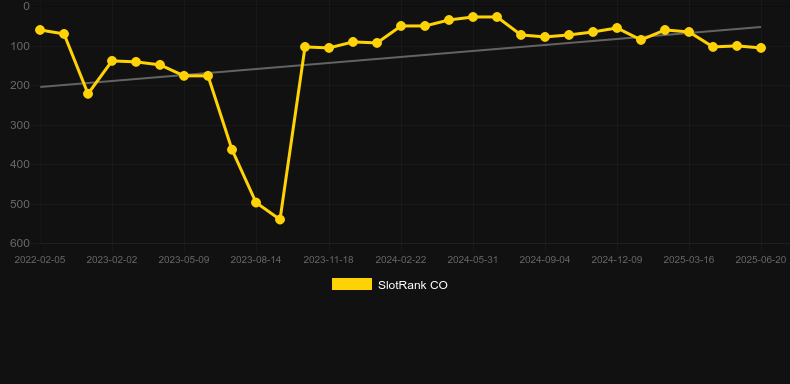Click the data point near rank 365
The image size is (790, 384).
pyautogui.click(x=232, y=150)
